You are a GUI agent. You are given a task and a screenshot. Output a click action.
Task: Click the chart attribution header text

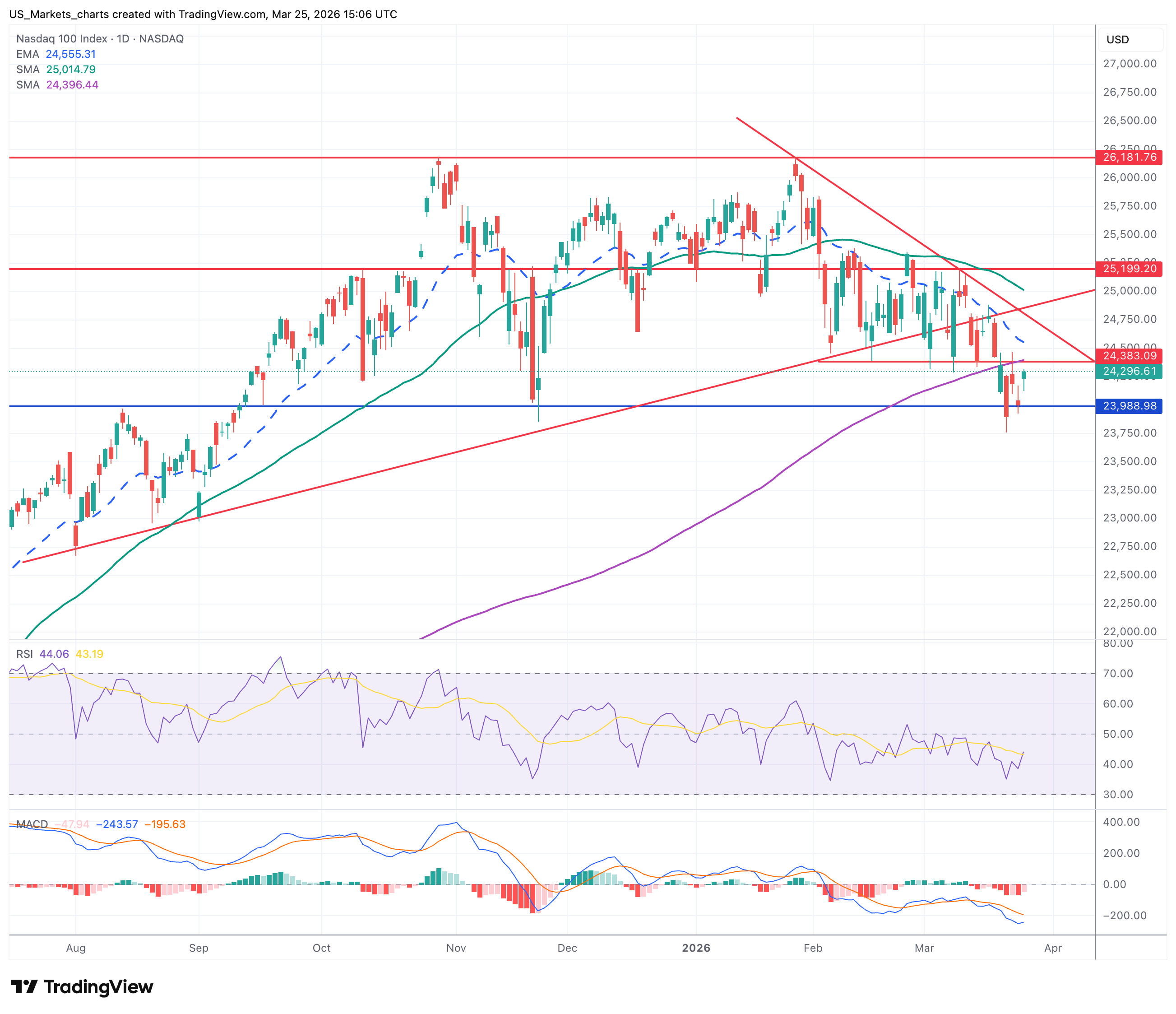(x=203, y=14)
